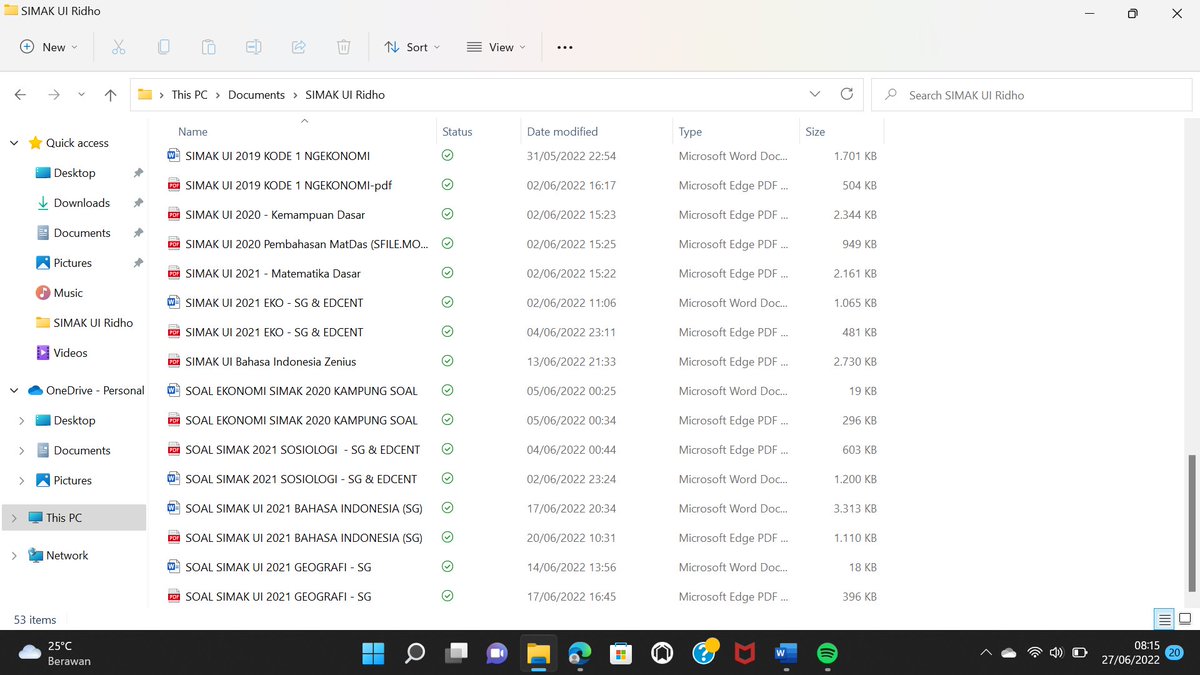Expand address bar history dropdown
This screenshot has height=675, width=1200.
pyautogui.click(x=814, y=94)
